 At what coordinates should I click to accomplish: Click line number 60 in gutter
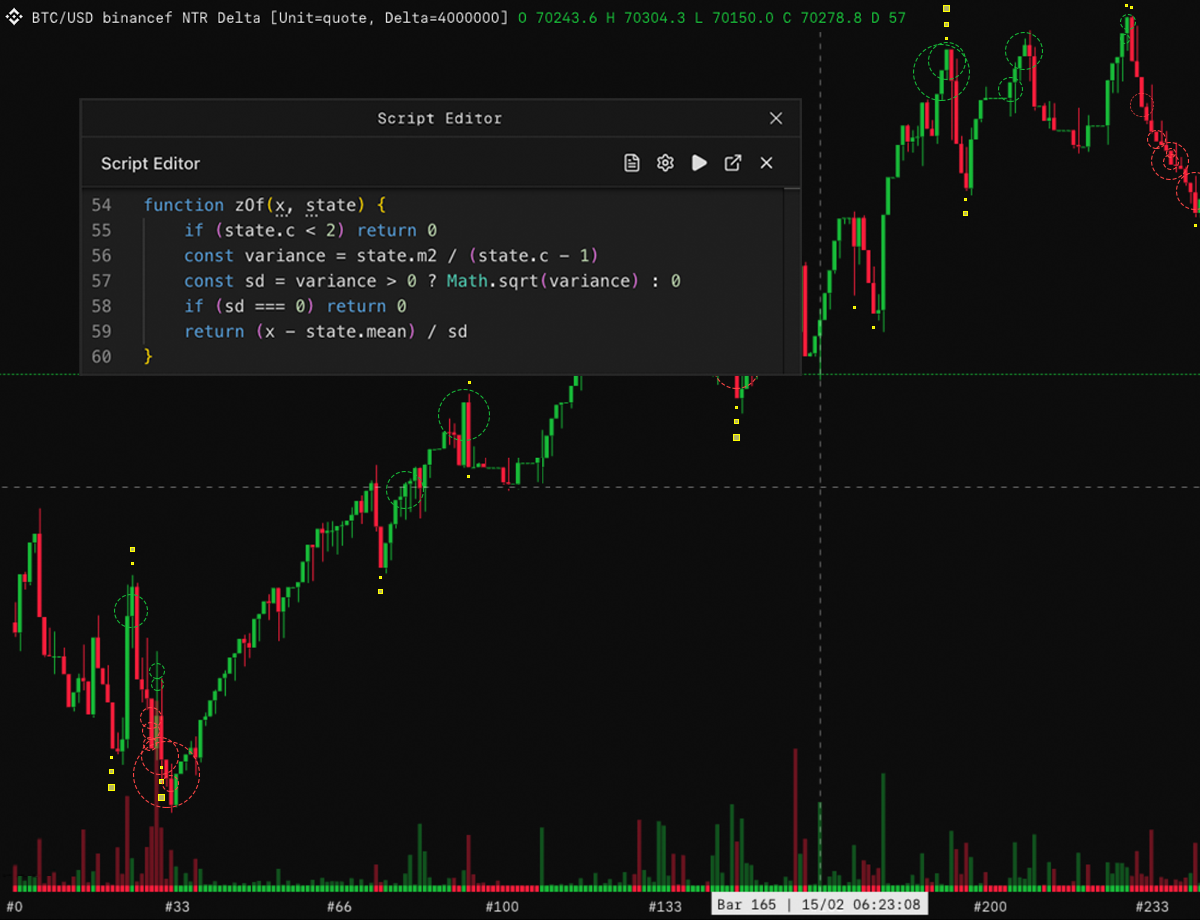(102, 357)
